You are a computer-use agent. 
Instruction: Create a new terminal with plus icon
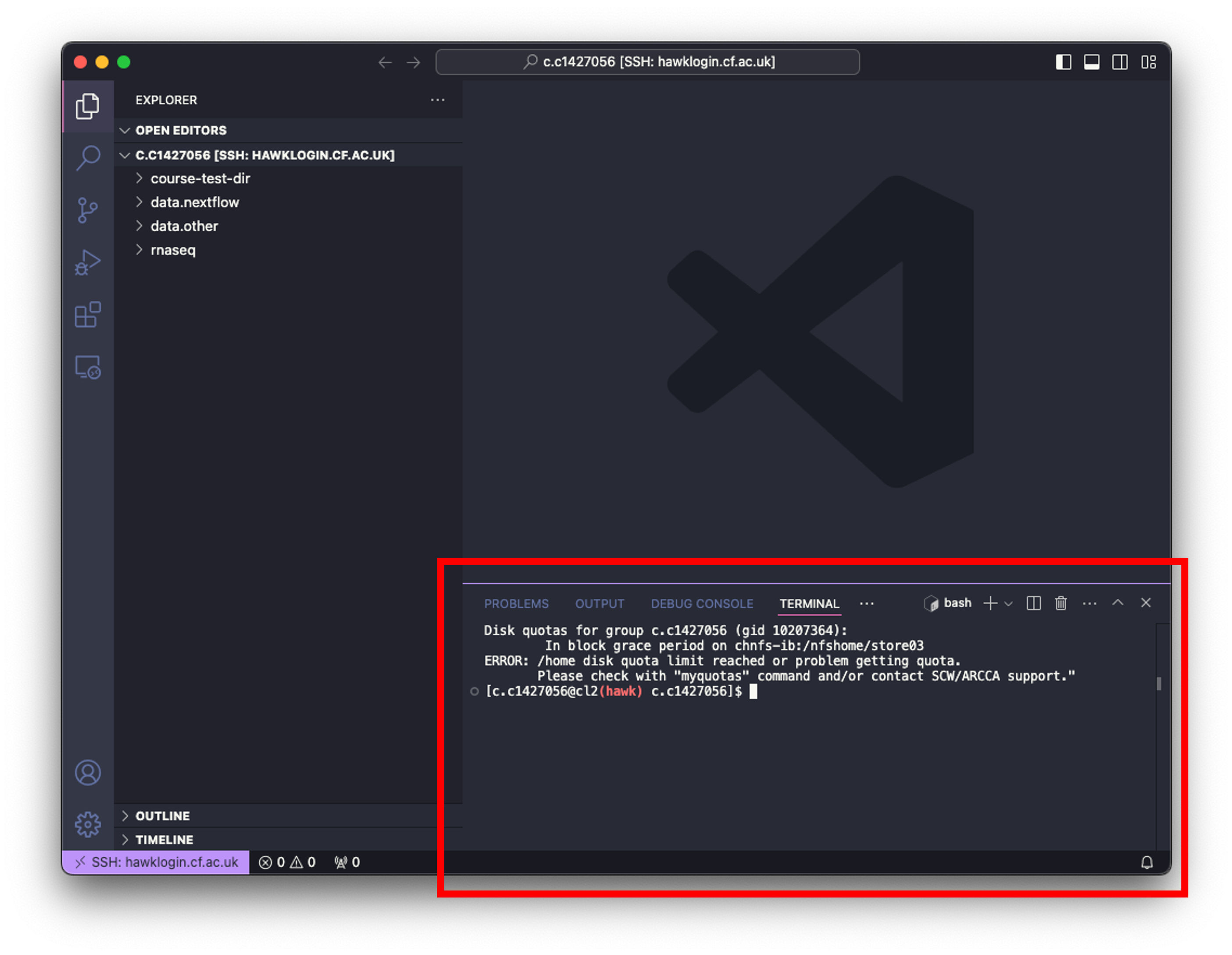(x=990, y=603)
